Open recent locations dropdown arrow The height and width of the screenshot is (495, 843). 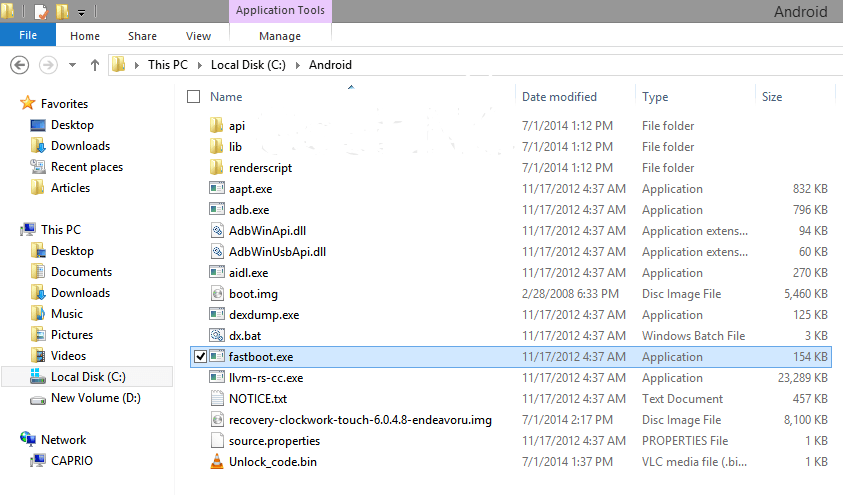point(72,65)
